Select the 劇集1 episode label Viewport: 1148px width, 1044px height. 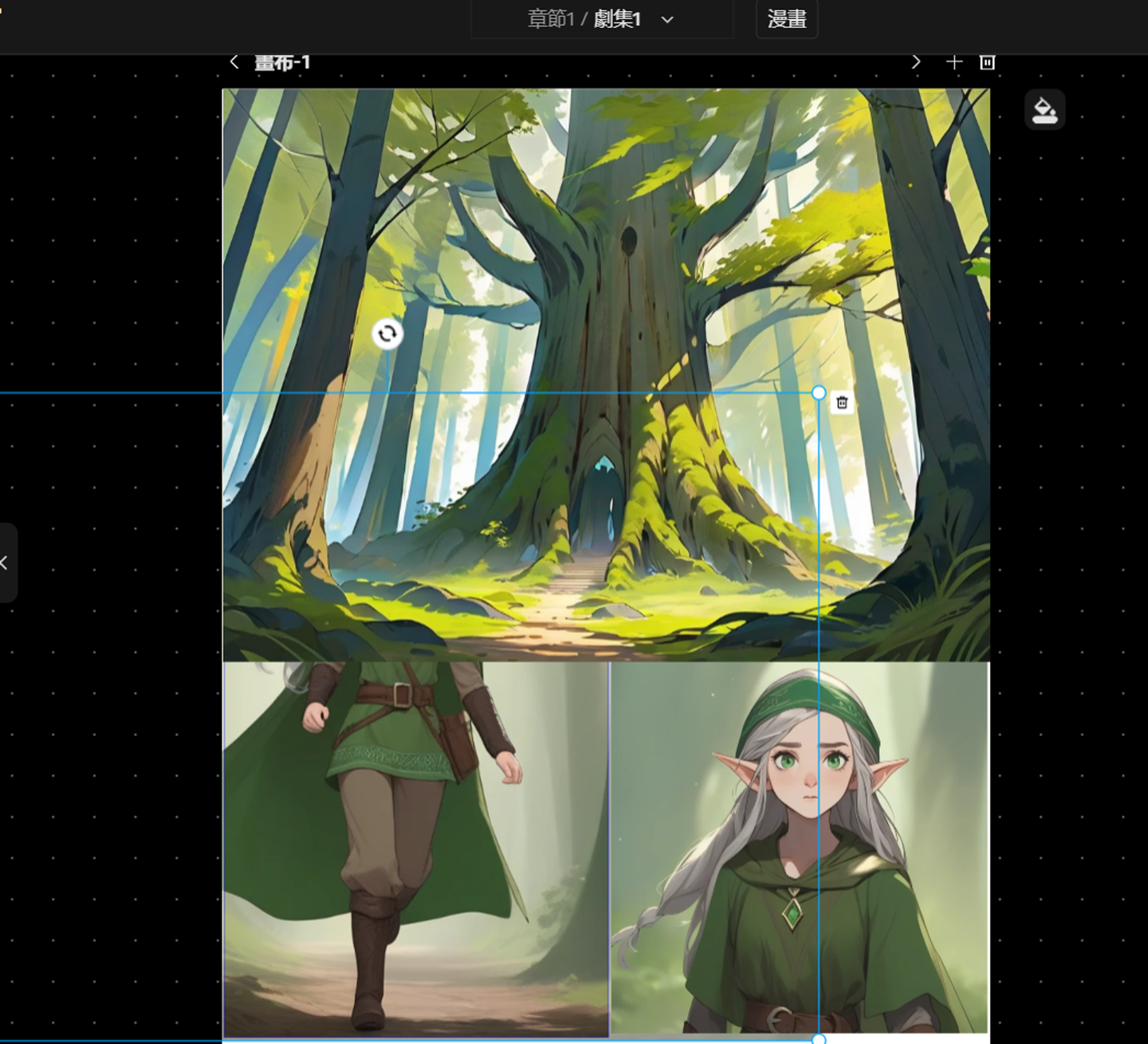[618, 19]
